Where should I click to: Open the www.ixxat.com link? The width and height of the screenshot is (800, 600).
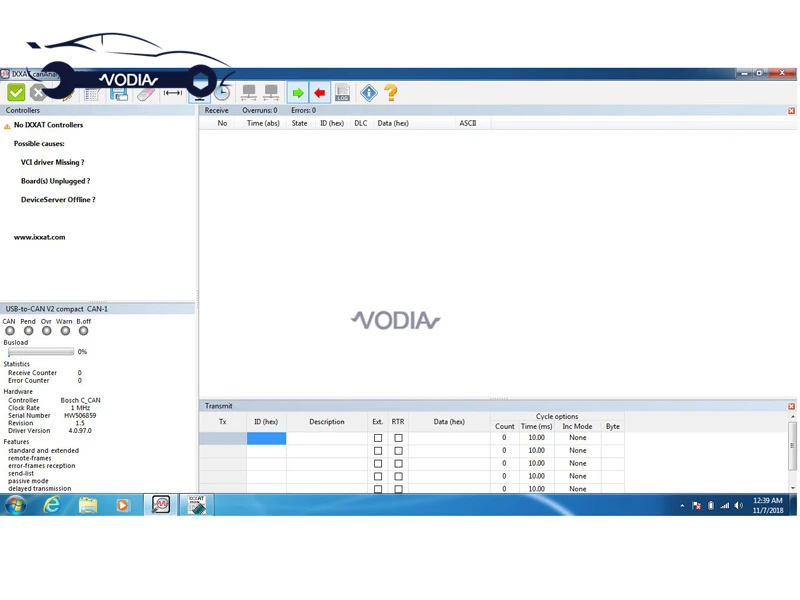tap(40, 237)
